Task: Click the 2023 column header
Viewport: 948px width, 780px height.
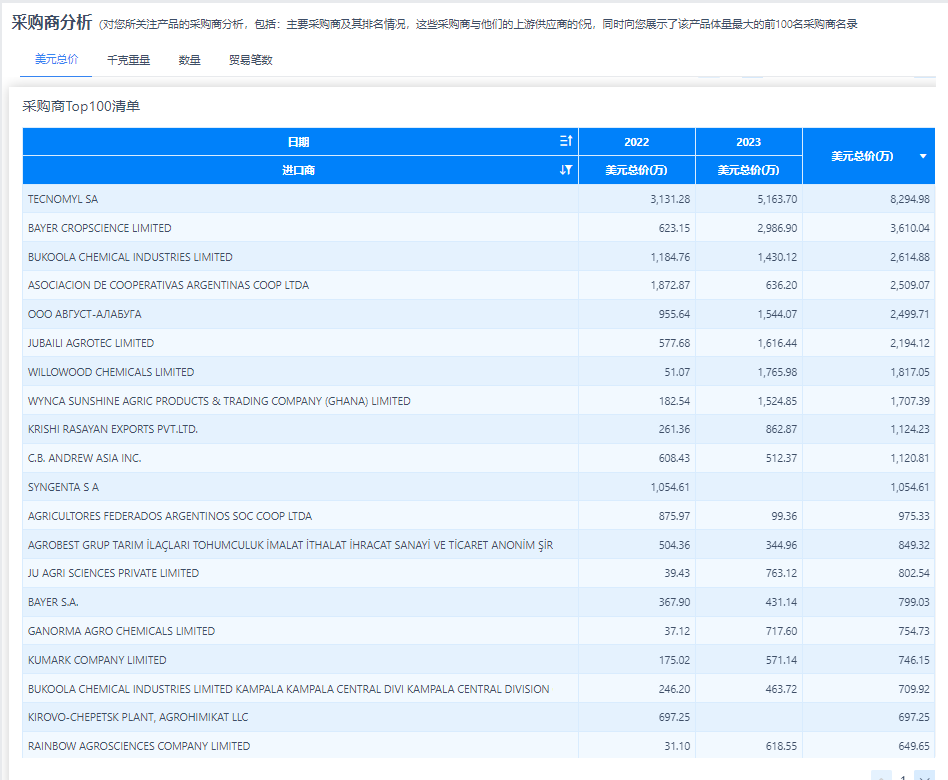Action: coord(748,141)
